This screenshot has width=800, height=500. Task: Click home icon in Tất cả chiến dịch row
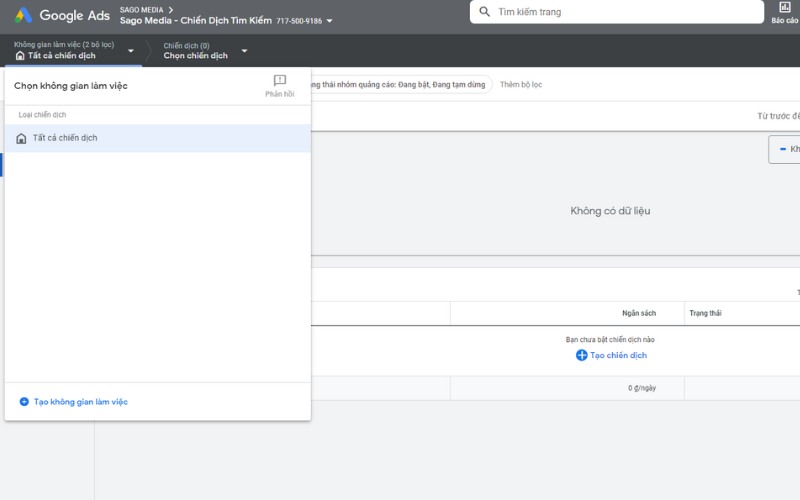pos(22,138)
